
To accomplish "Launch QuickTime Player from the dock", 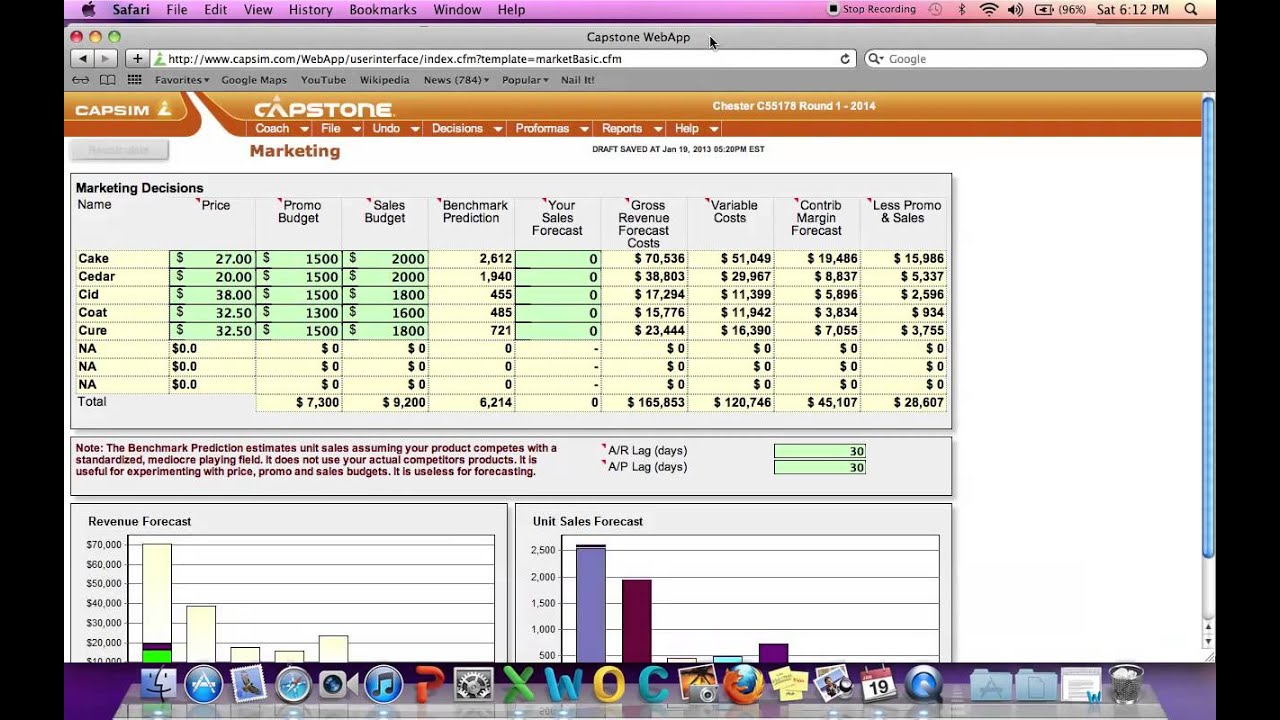I will pyautogui.click(x=923, y=685).
